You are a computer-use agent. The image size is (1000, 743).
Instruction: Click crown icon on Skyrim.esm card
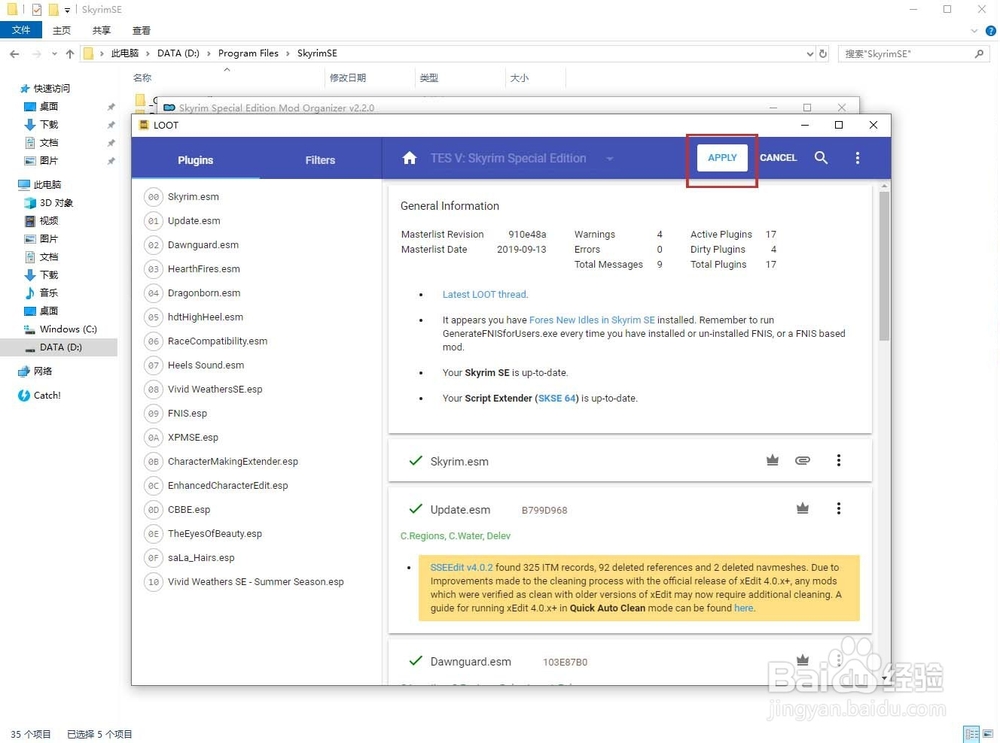(772, 460)
